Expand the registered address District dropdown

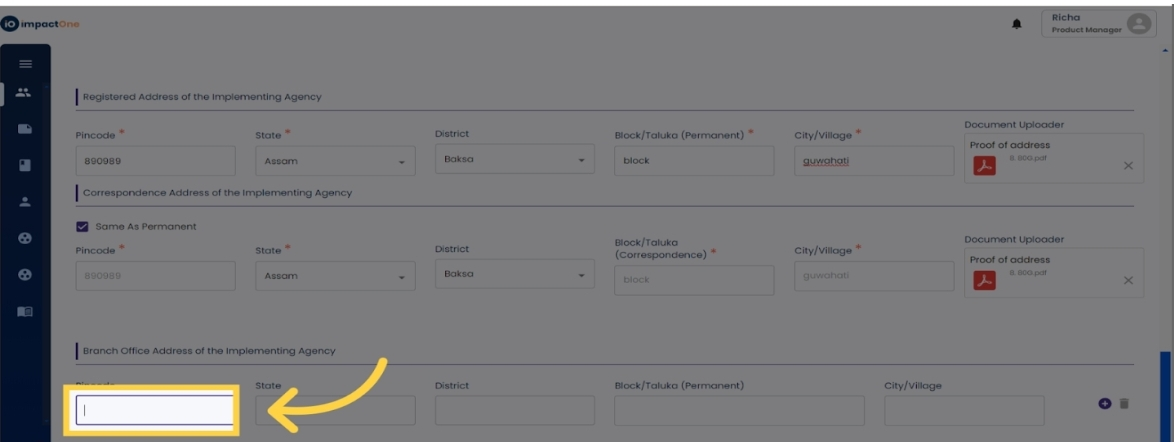click(x=515, y=160)
